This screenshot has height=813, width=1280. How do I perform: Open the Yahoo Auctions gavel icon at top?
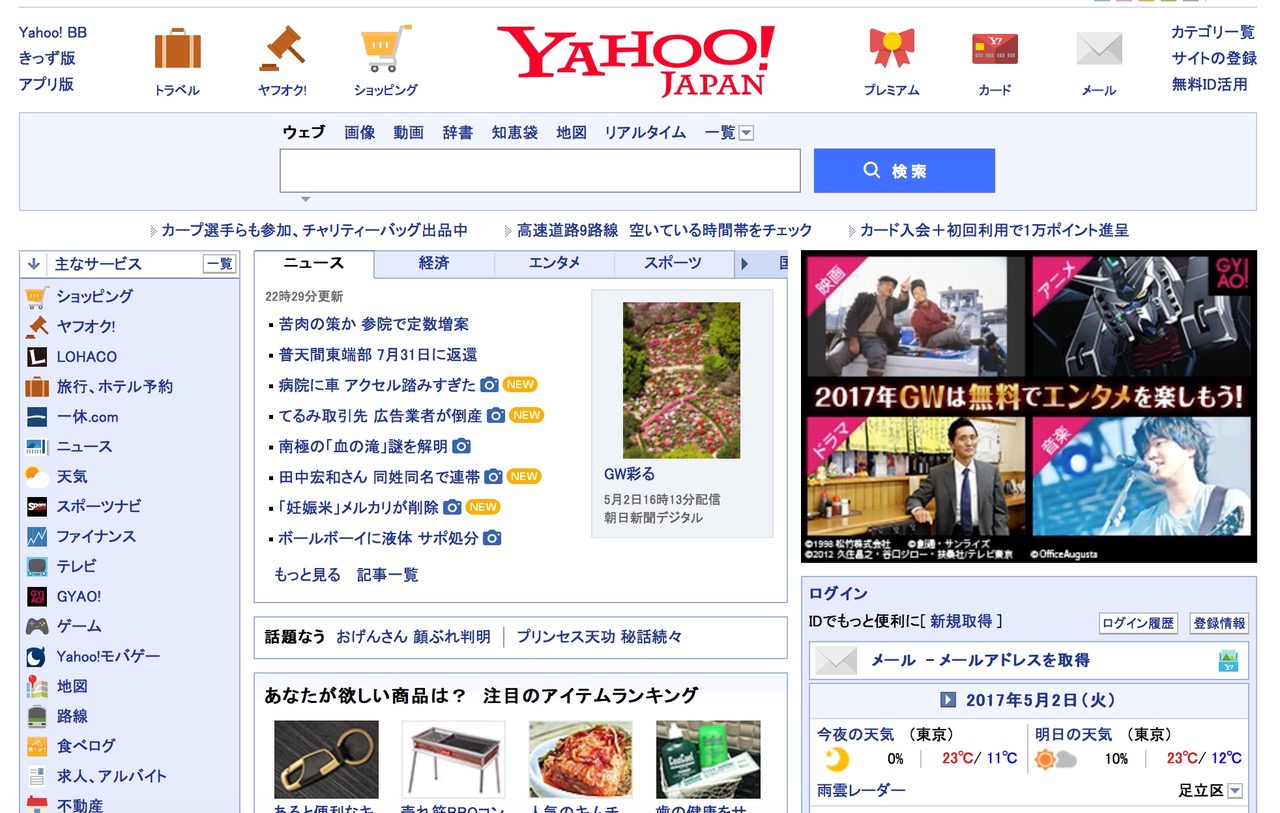(282, 47)
